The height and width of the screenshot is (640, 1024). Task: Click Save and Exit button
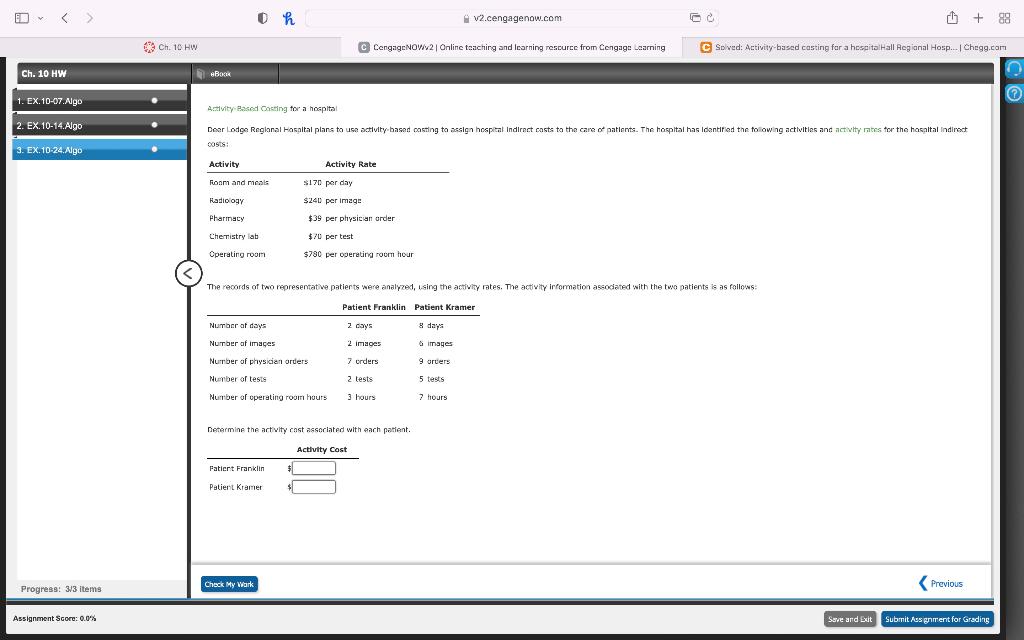[850, 619]
